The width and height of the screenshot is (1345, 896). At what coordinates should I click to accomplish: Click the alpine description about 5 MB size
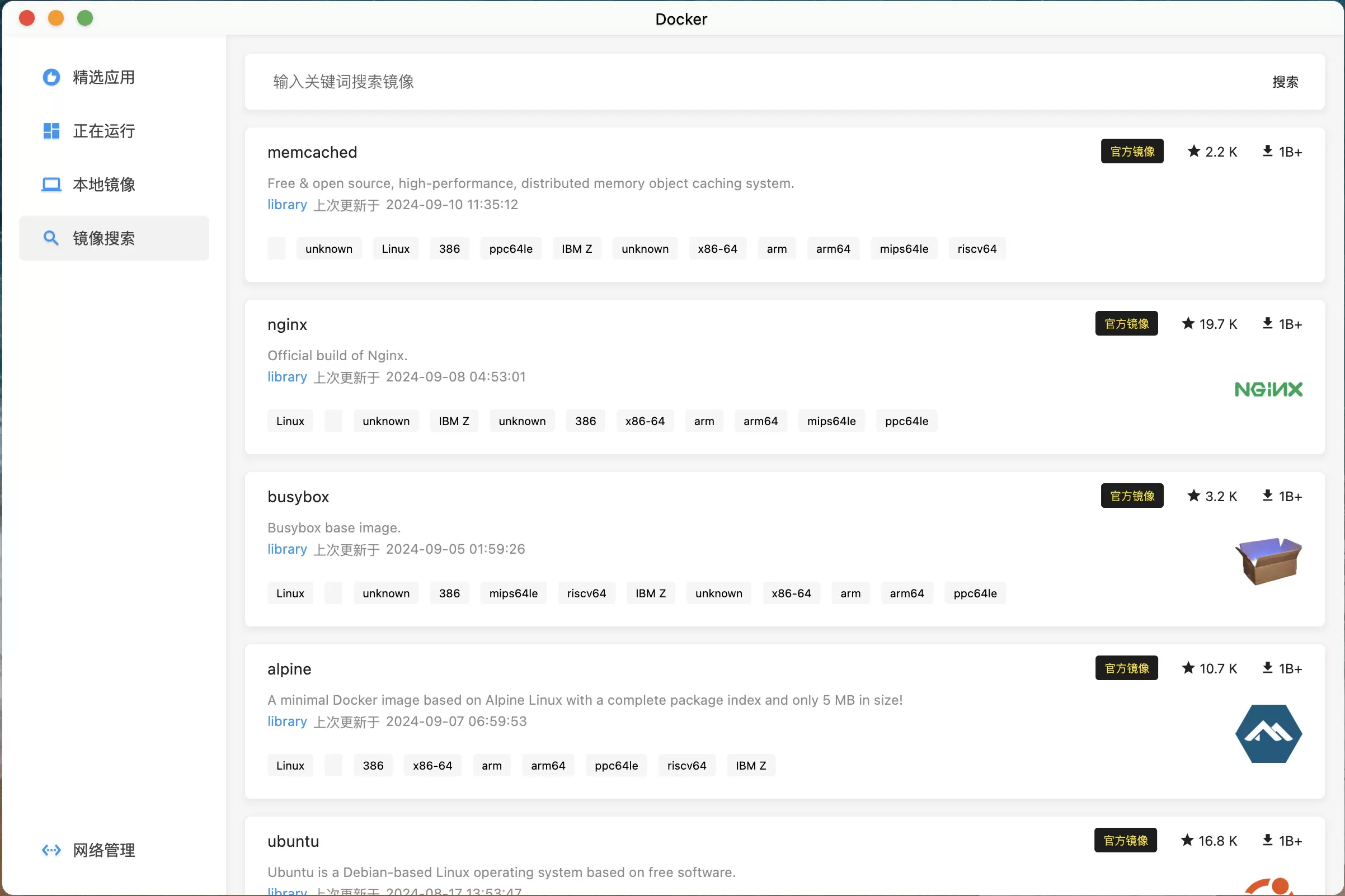pyautogui.click(x=585, y=700)
